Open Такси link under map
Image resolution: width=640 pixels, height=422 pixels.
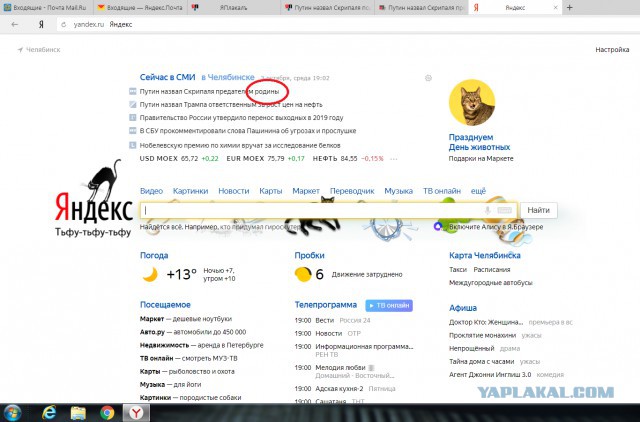coord(458,270)
